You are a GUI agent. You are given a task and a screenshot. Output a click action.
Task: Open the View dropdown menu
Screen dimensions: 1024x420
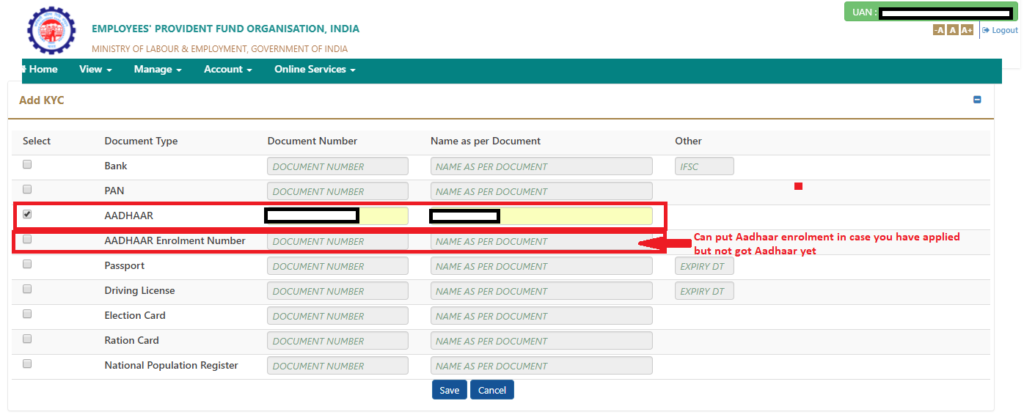pyautogui.click(x=95, y=69)
